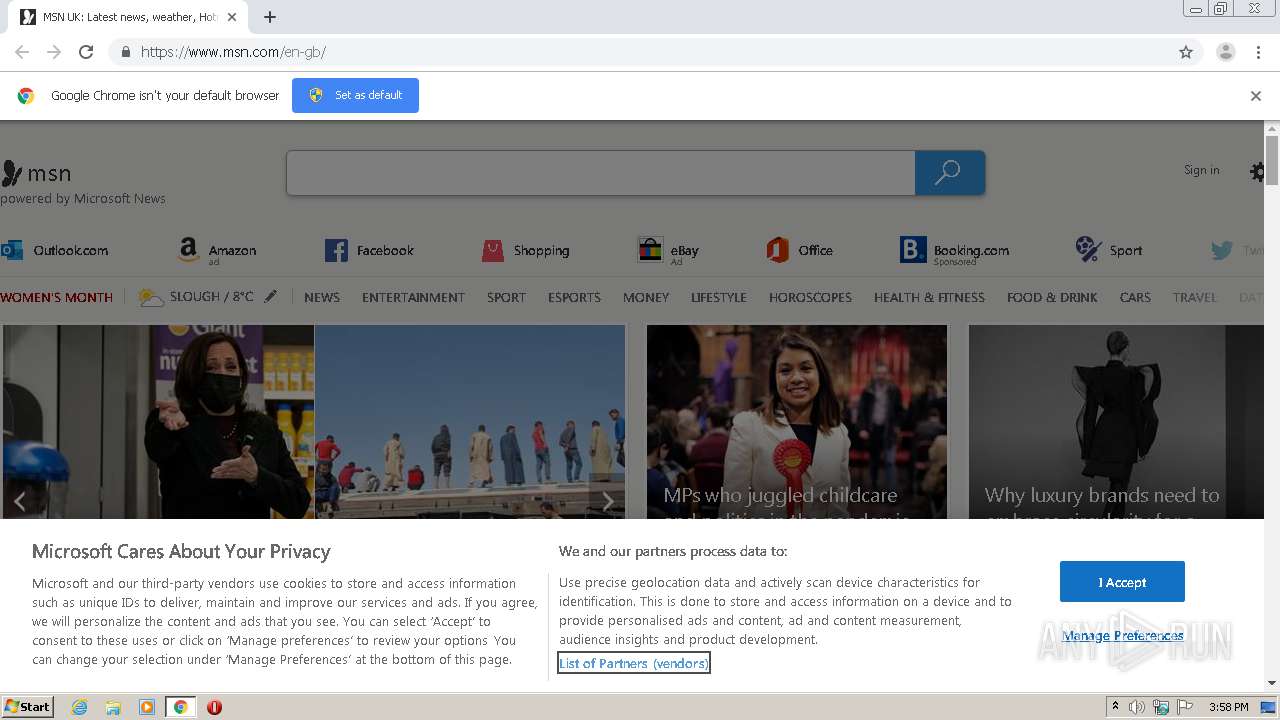The image size is (1280, 720).
Task: Open Shopping bag shortcut icon
Action: coord(493,250)
